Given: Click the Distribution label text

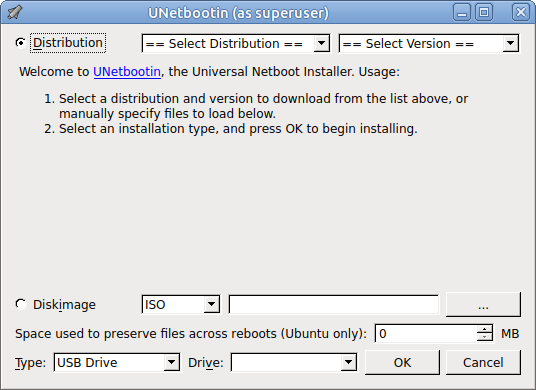Looking at the screenshot, I should click(x=68, y=43).
